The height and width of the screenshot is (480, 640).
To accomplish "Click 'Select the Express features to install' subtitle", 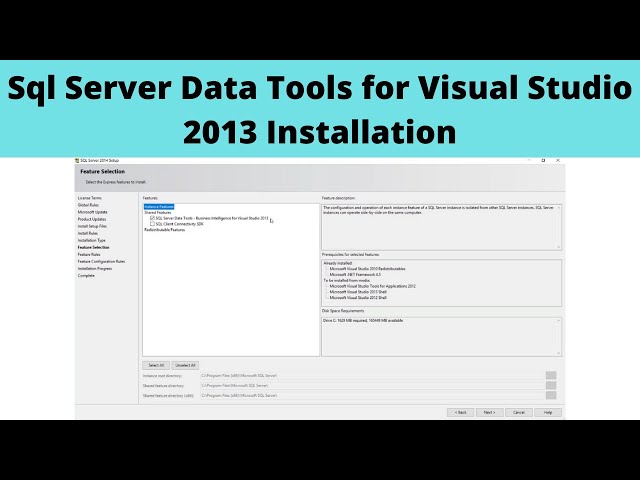I will pos(116,182).
